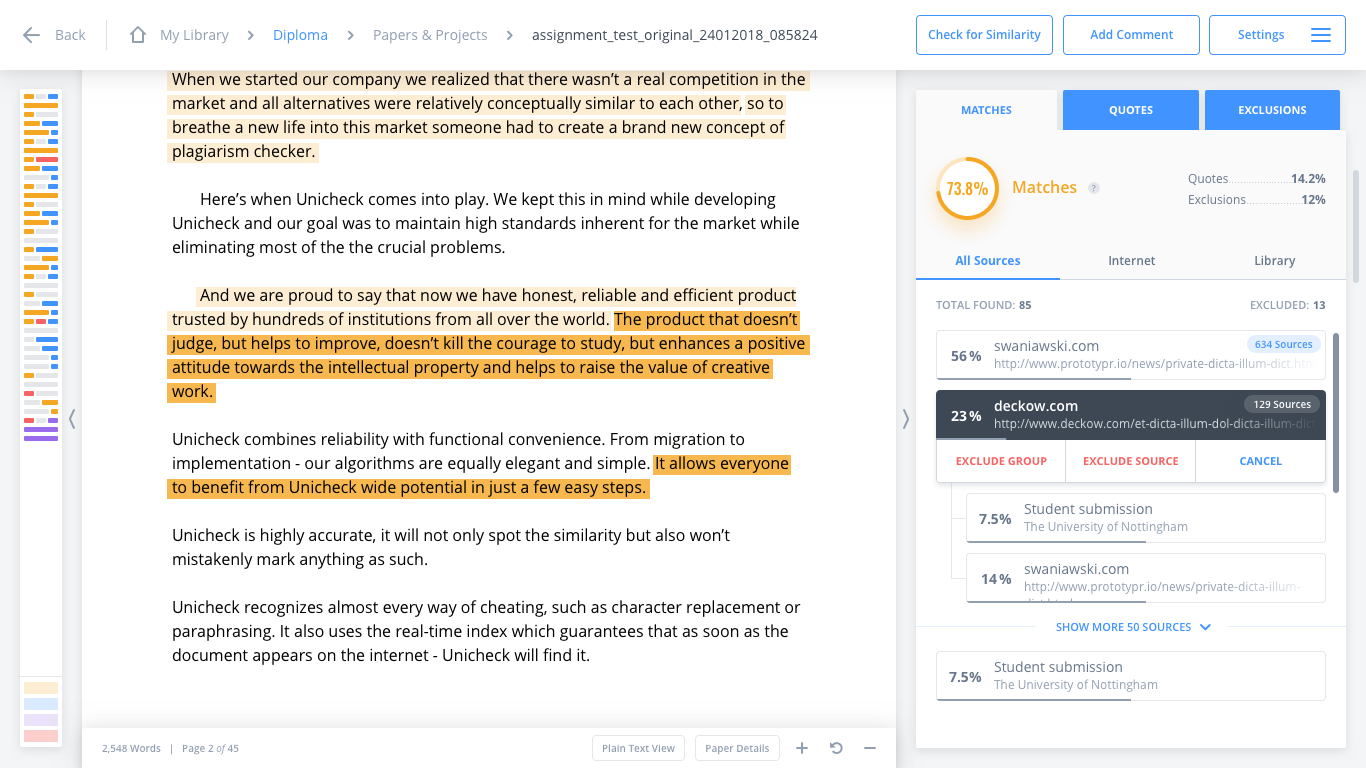Click the purple legend swatch in the minimap
1366x768 pixels.
[41, 720]
